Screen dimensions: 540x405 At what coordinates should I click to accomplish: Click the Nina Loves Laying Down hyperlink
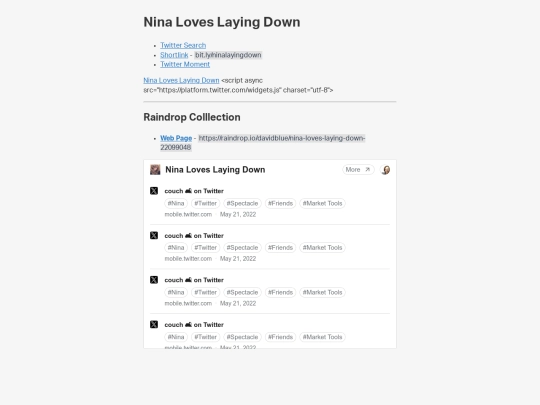tap(181, 80)
